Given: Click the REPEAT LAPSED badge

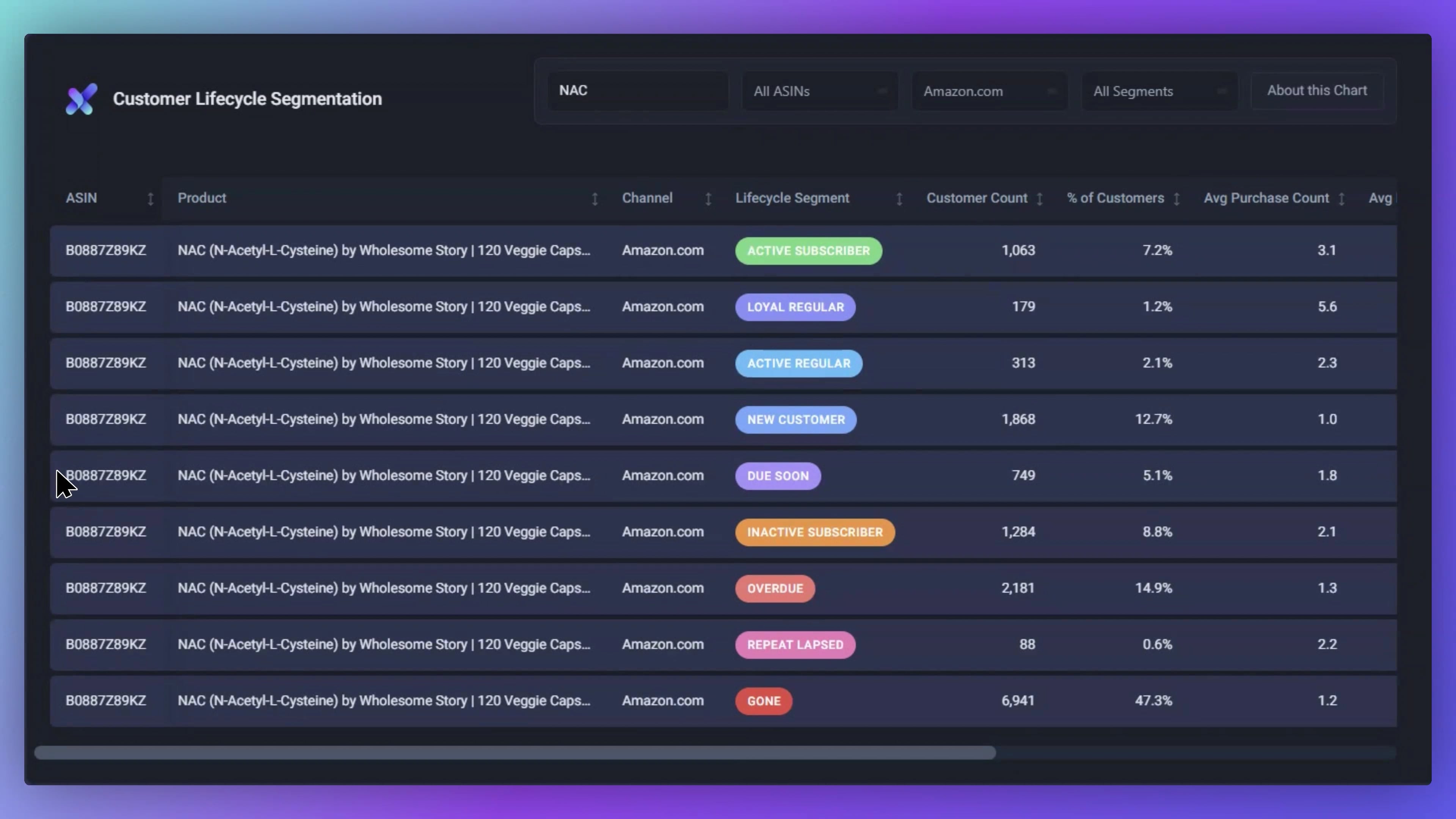Looking at the screenshot, I should coord(795,645).
